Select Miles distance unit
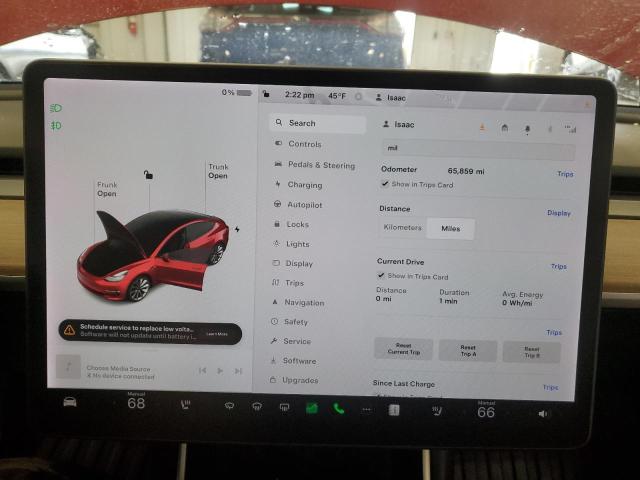Image resolution: width=640 pixels, height=480 pixels. click(451, 229)
